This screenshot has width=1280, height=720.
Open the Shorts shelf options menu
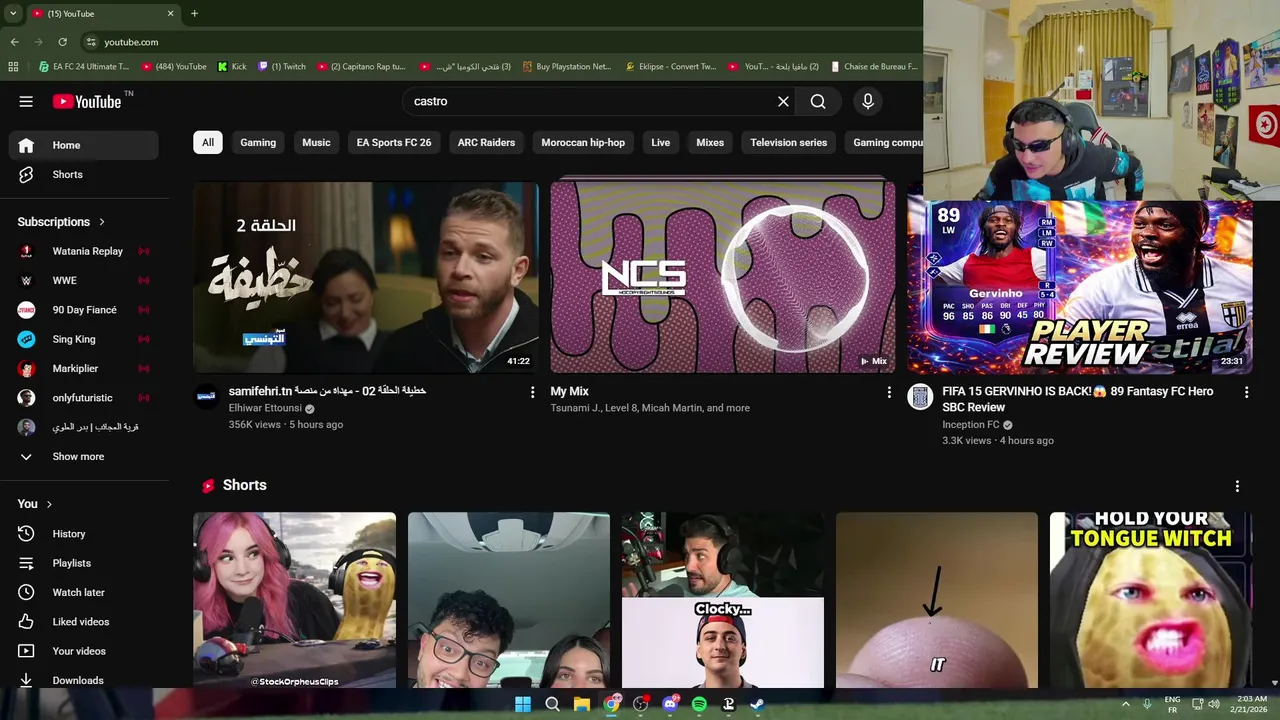[1237, 486]
